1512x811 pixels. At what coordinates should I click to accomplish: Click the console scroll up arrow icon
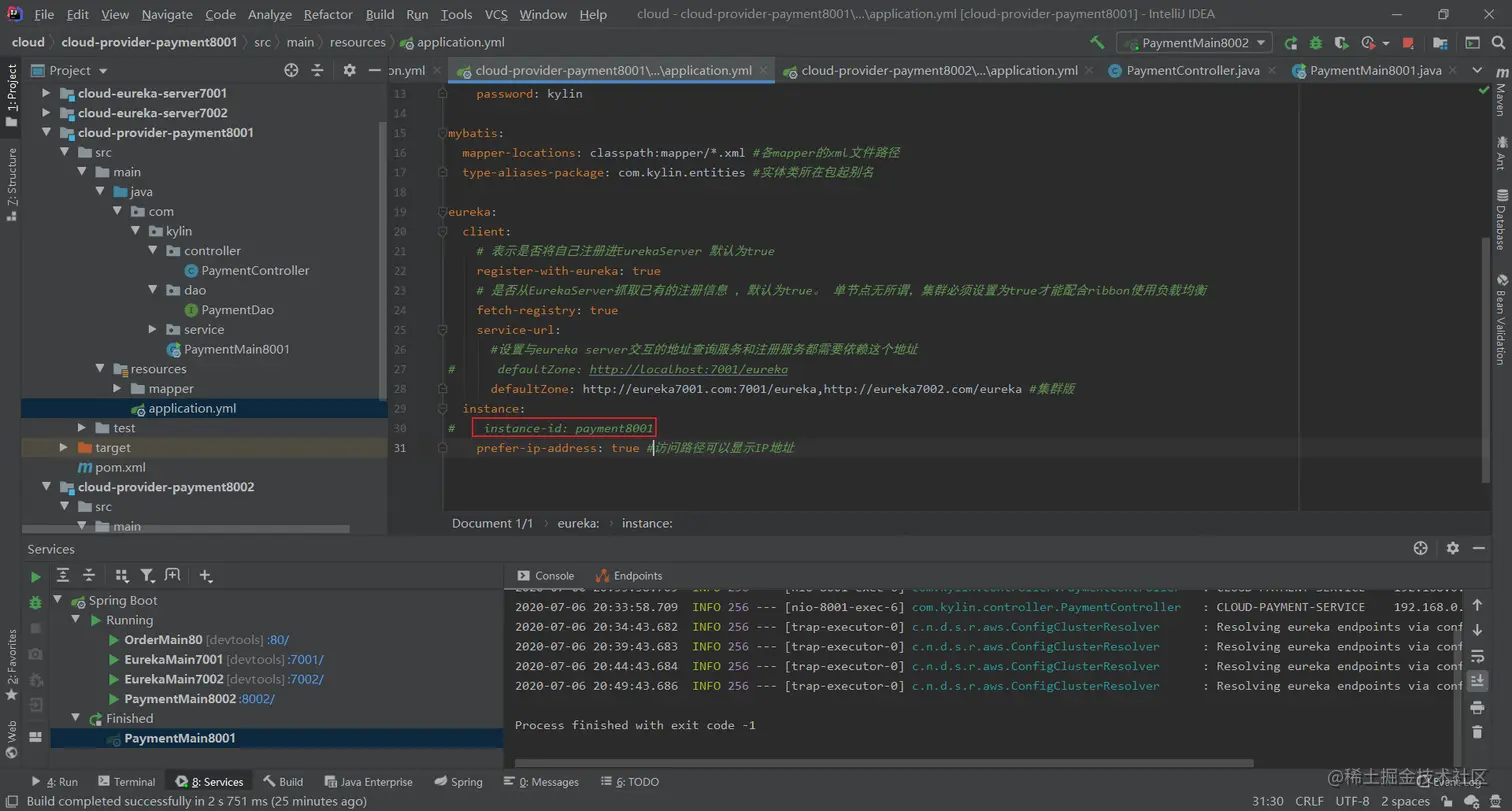[x=1477, y=603]
